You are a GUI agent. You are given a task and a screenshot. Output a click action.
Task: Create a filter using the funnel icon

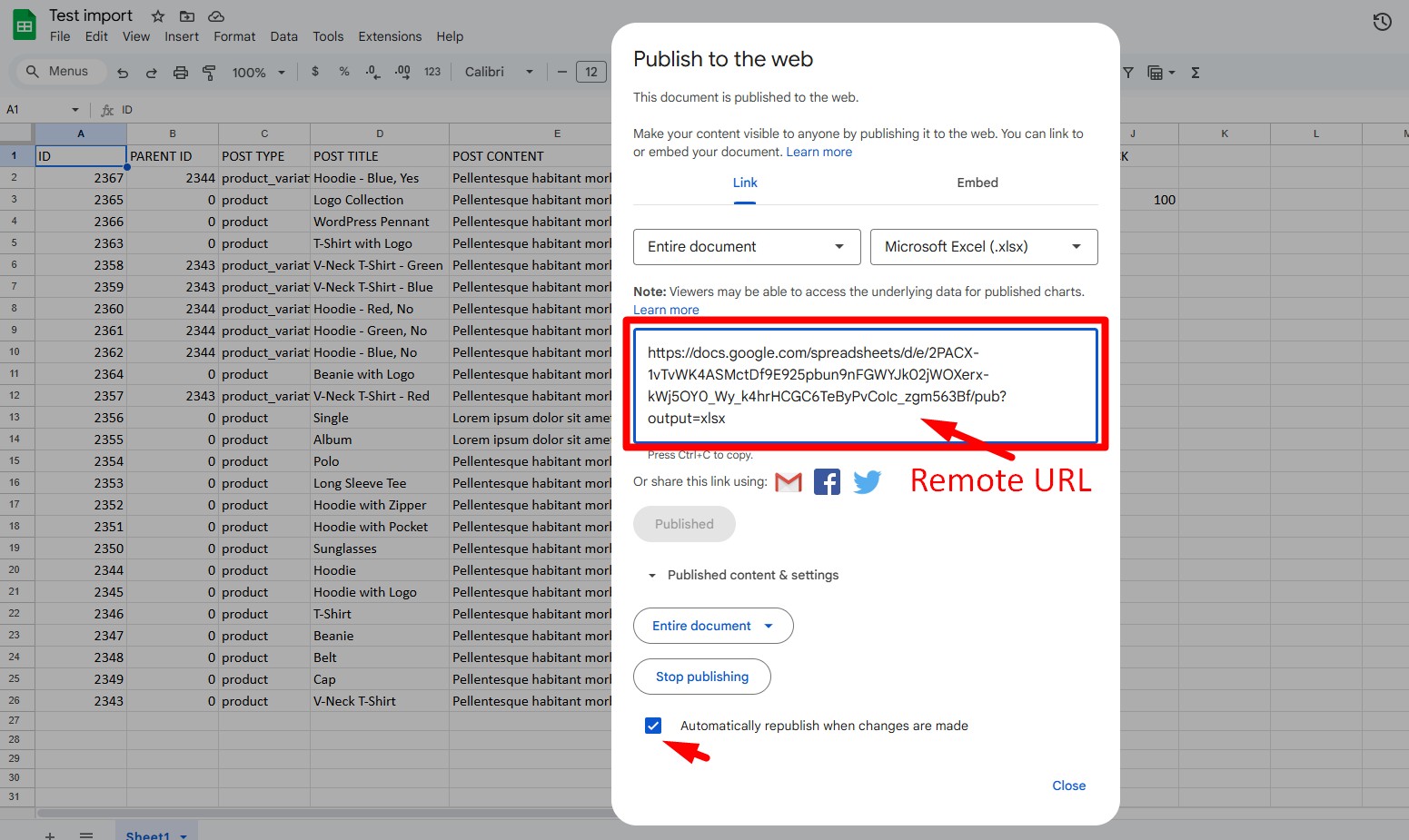[x=1127, y=72]
